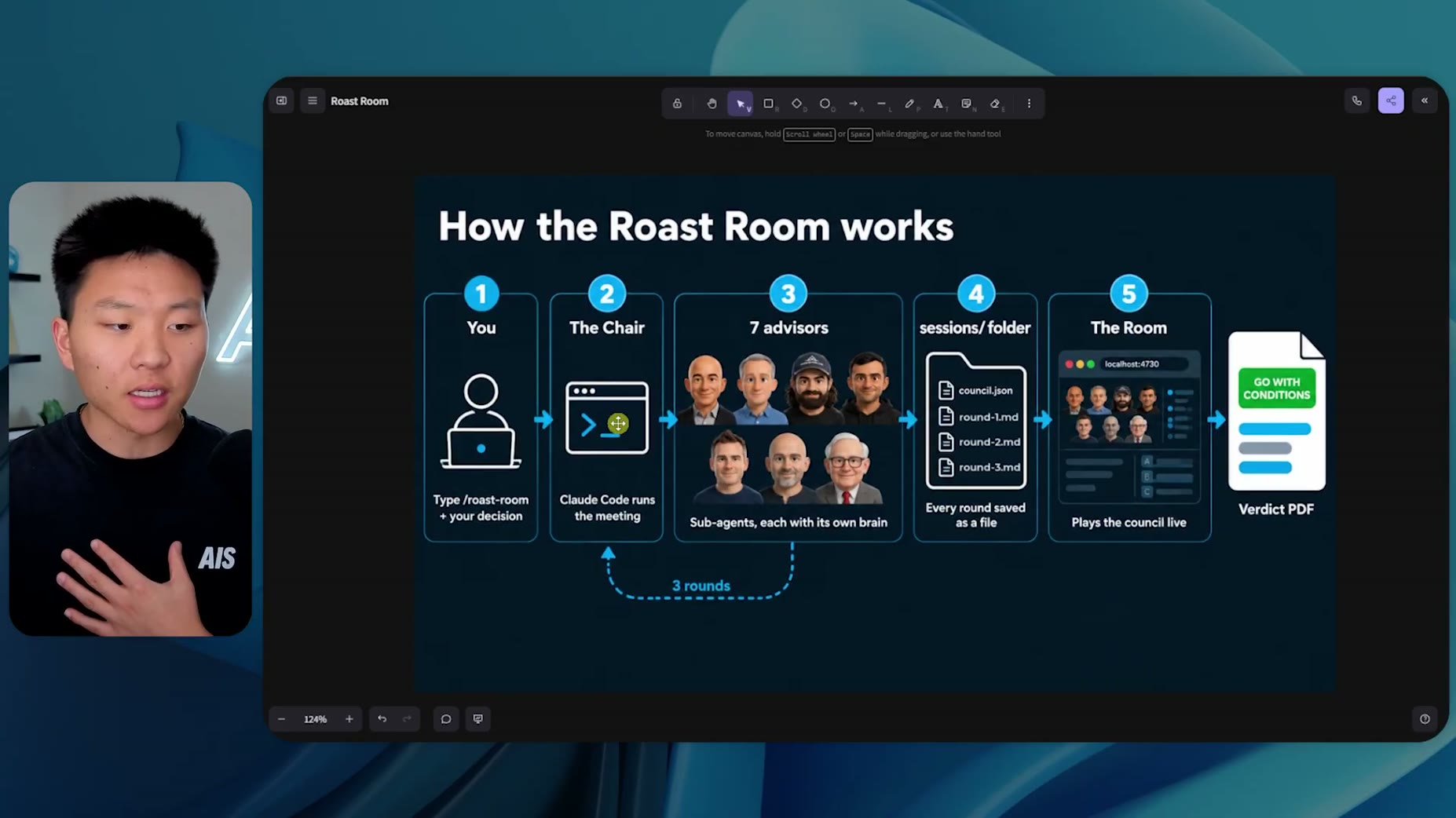
Task: Select the Pencil draw tool
Action: click(x=910, y=104)
